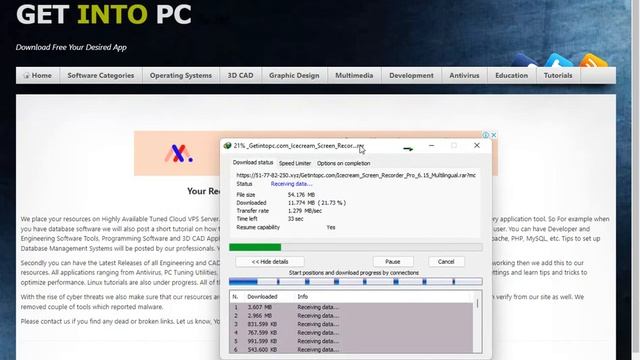
Task: Click the 11.774 MB downloaded value
Action: click(316, 203)
